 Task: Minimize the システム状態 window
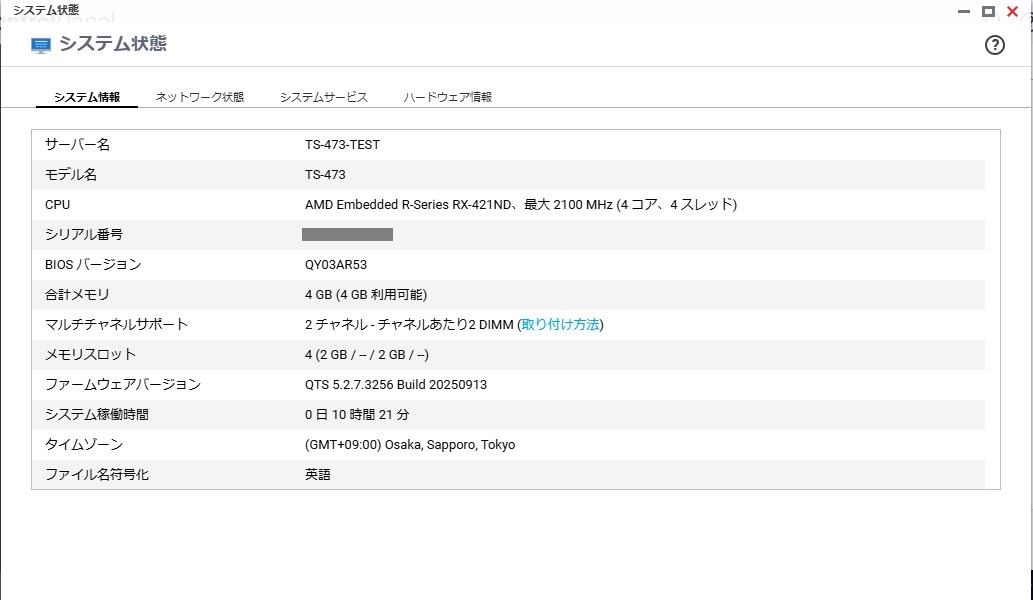[964, 11]
